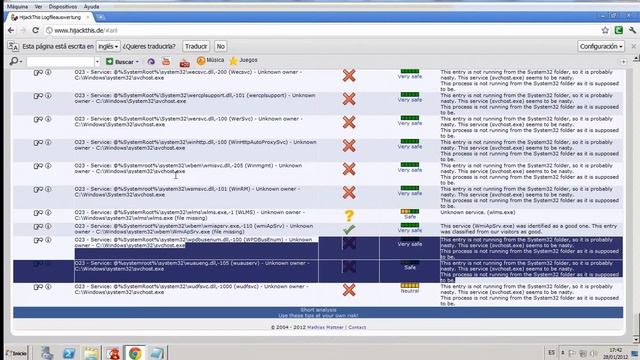Click Neutral rating bar for wudfsvc

(x=410, y=286)
